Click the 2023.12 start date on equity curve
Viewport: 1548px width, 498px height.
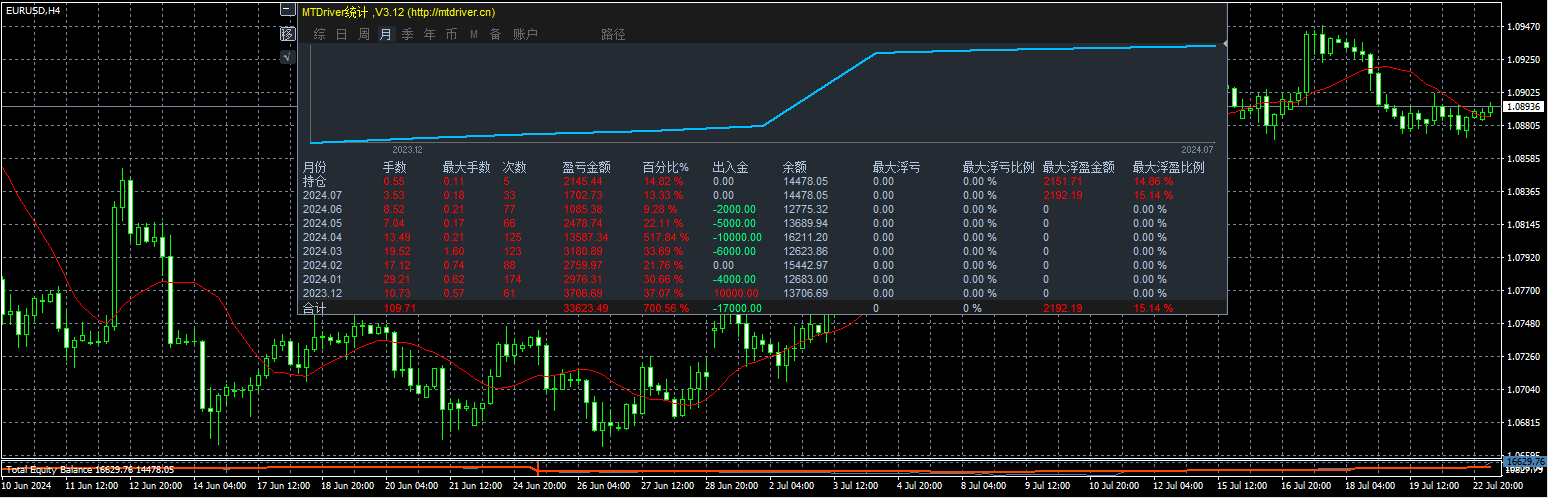[x=407, y=149]
